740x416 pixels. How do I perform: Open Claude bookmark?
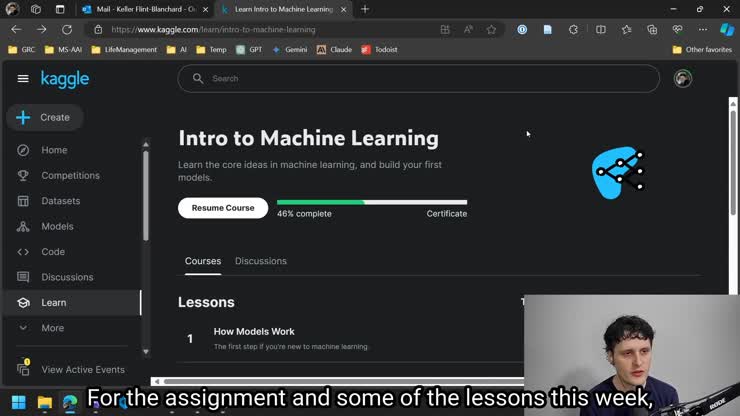pos(334,50)
